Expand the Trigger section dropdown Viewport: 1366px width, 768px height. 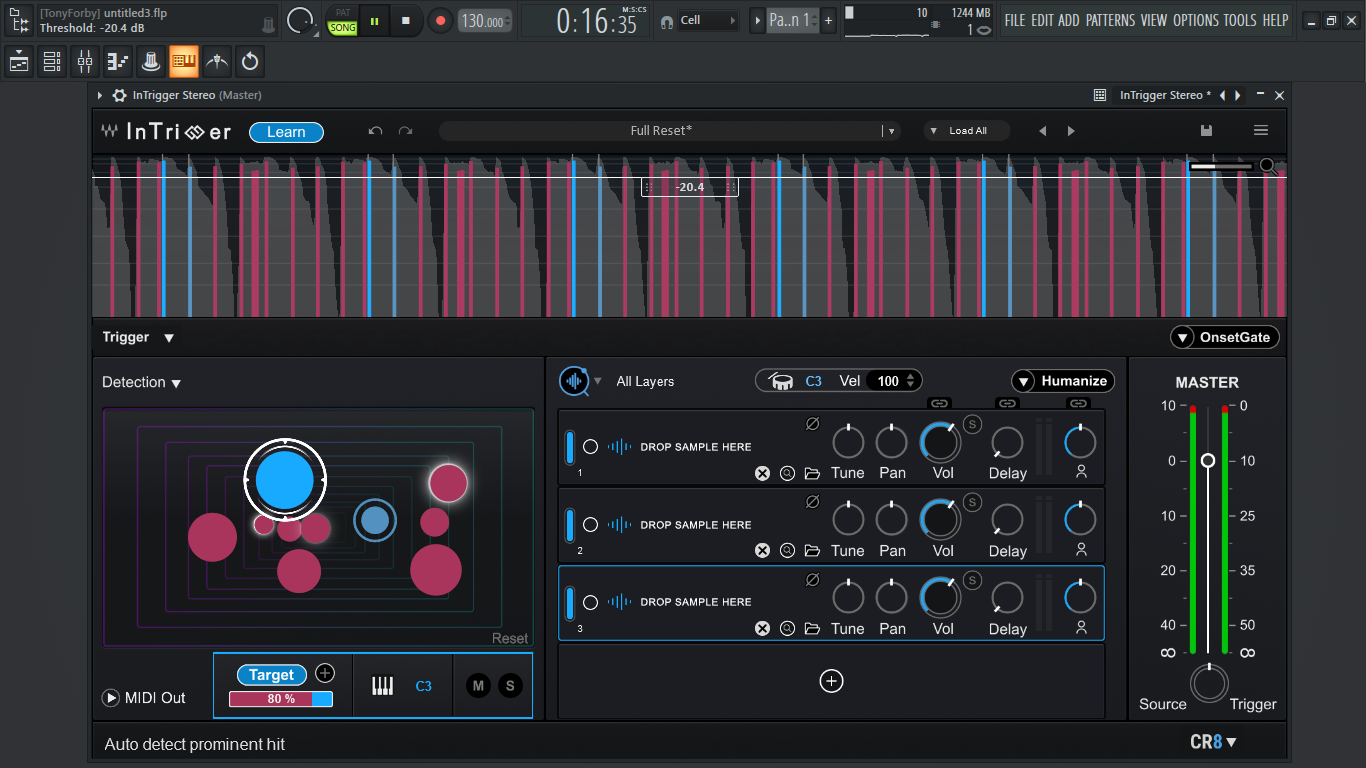[169, 338]
